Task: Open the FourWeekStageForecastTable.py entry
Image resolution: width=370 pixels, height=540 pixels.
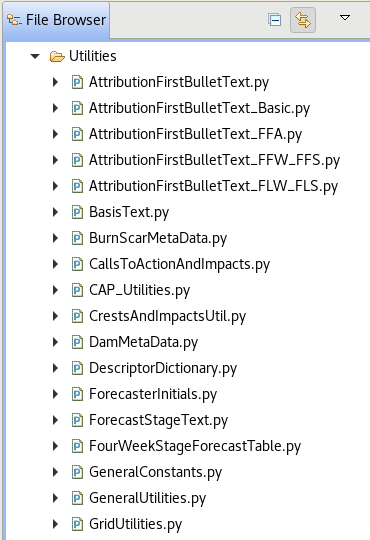Action: pos(195,446)
